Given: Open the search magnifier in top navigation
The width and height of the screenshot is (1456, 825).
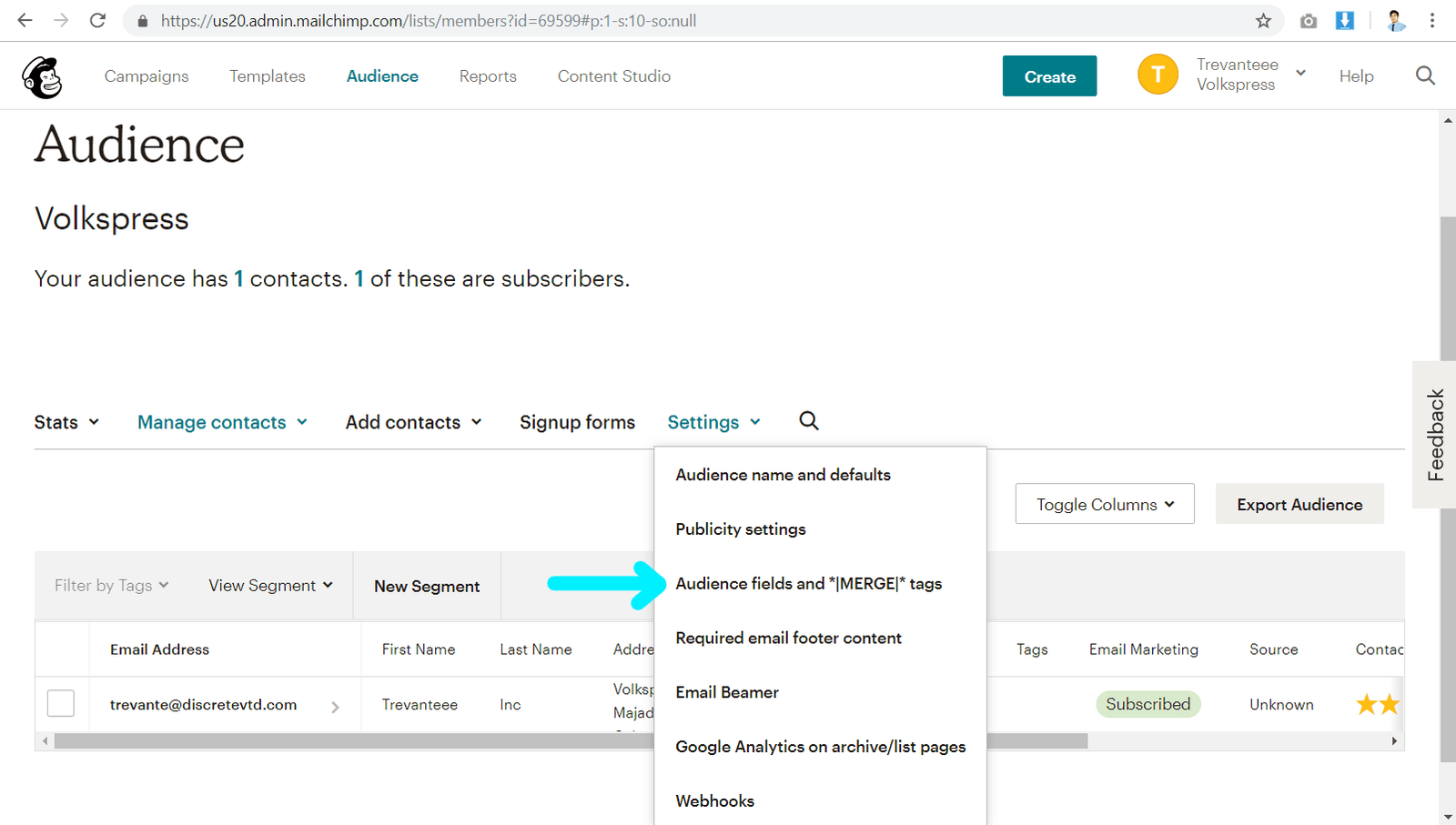Looking at the screenshot, I should pyautogui.click(x=1425, y=76).
